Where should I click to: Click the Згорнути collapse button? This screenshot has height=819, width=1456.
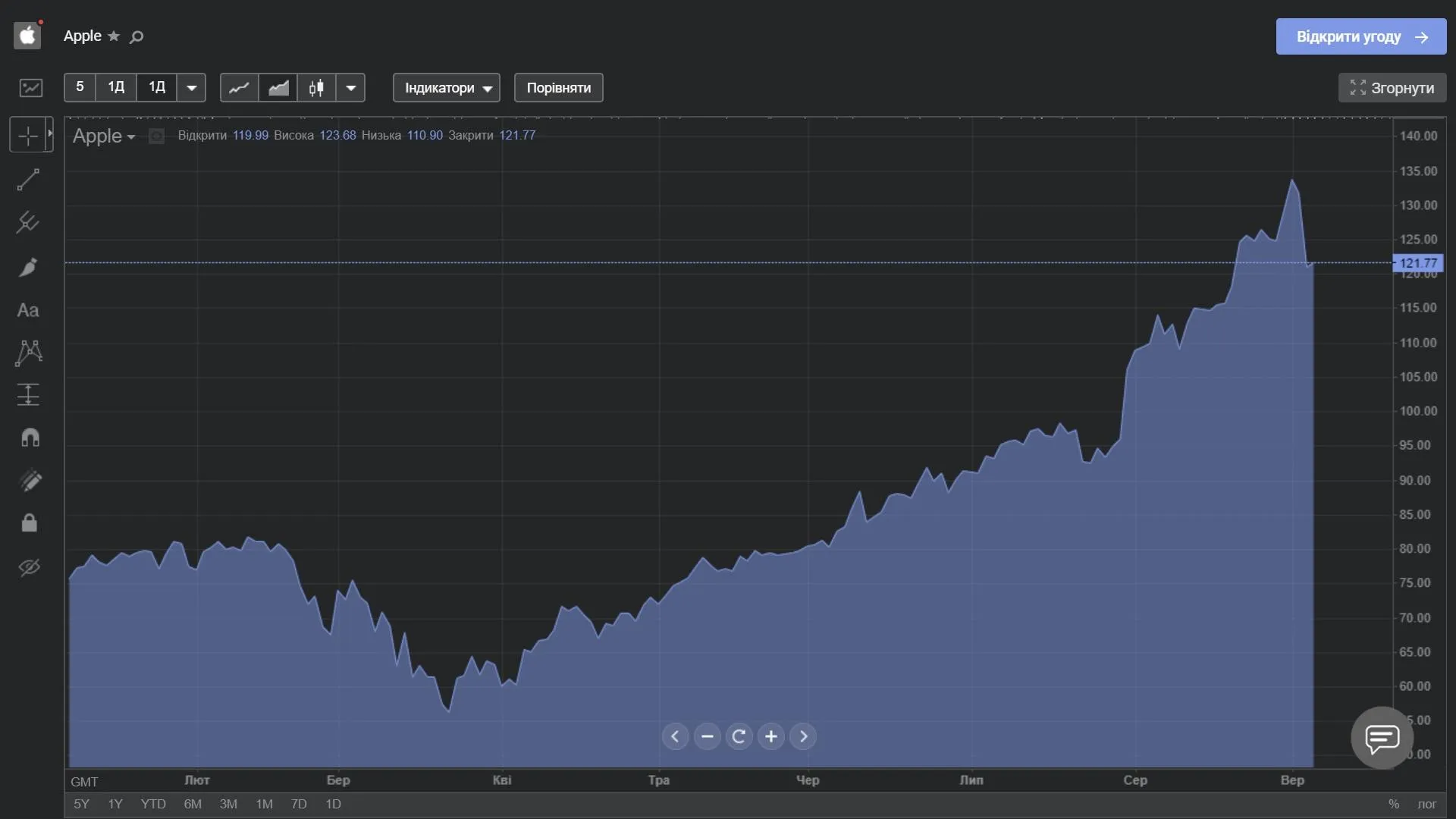(1392, 87)
